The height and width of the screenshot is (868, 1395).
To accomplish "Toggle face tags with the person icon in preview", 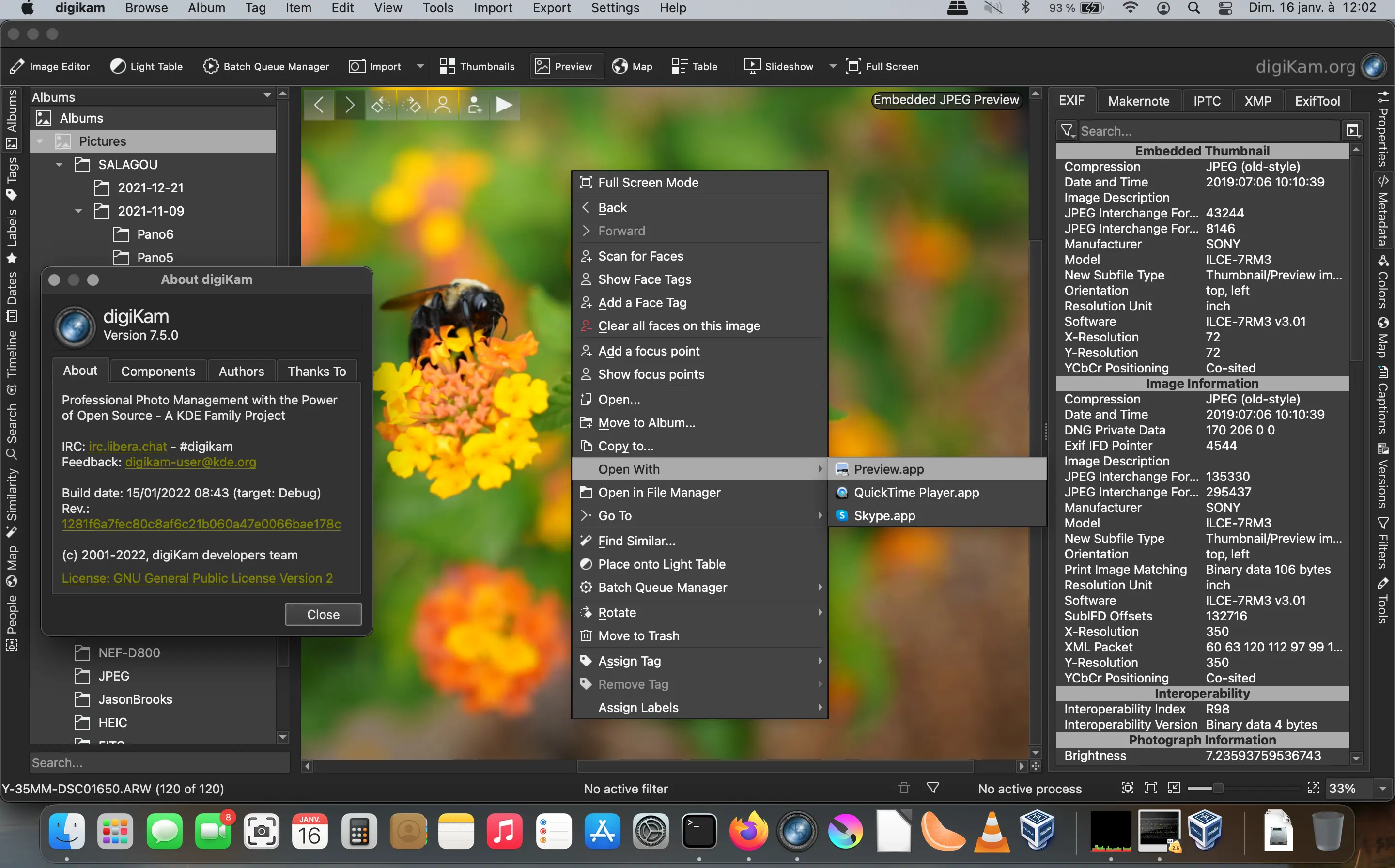I will point(443,105).
